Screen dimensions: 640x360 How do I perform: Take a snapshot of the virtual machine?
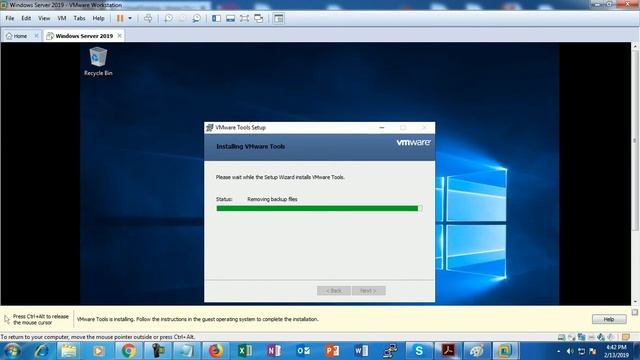(x=168, y=18)
